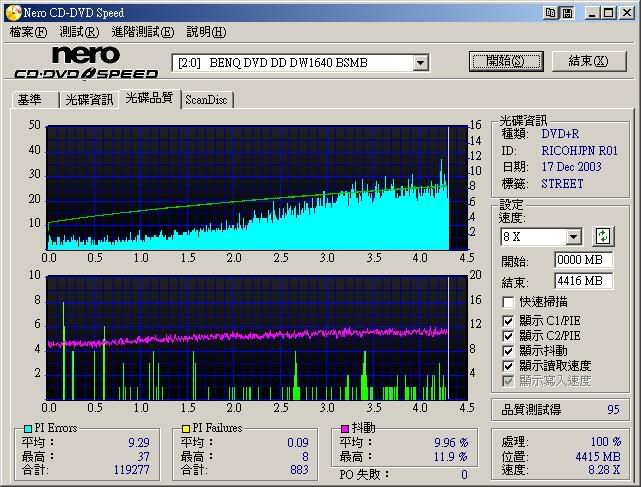Click the PI Failures average 0.09
641x487 pixels.
click(298, 443)
